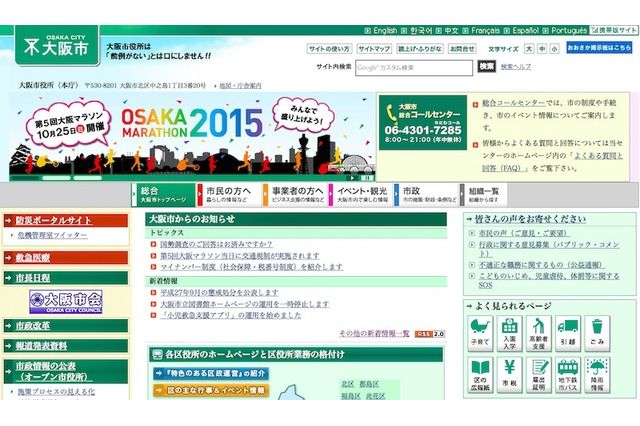Switch language to English
This screenshot has height=426, width=640.
(385, 30)
